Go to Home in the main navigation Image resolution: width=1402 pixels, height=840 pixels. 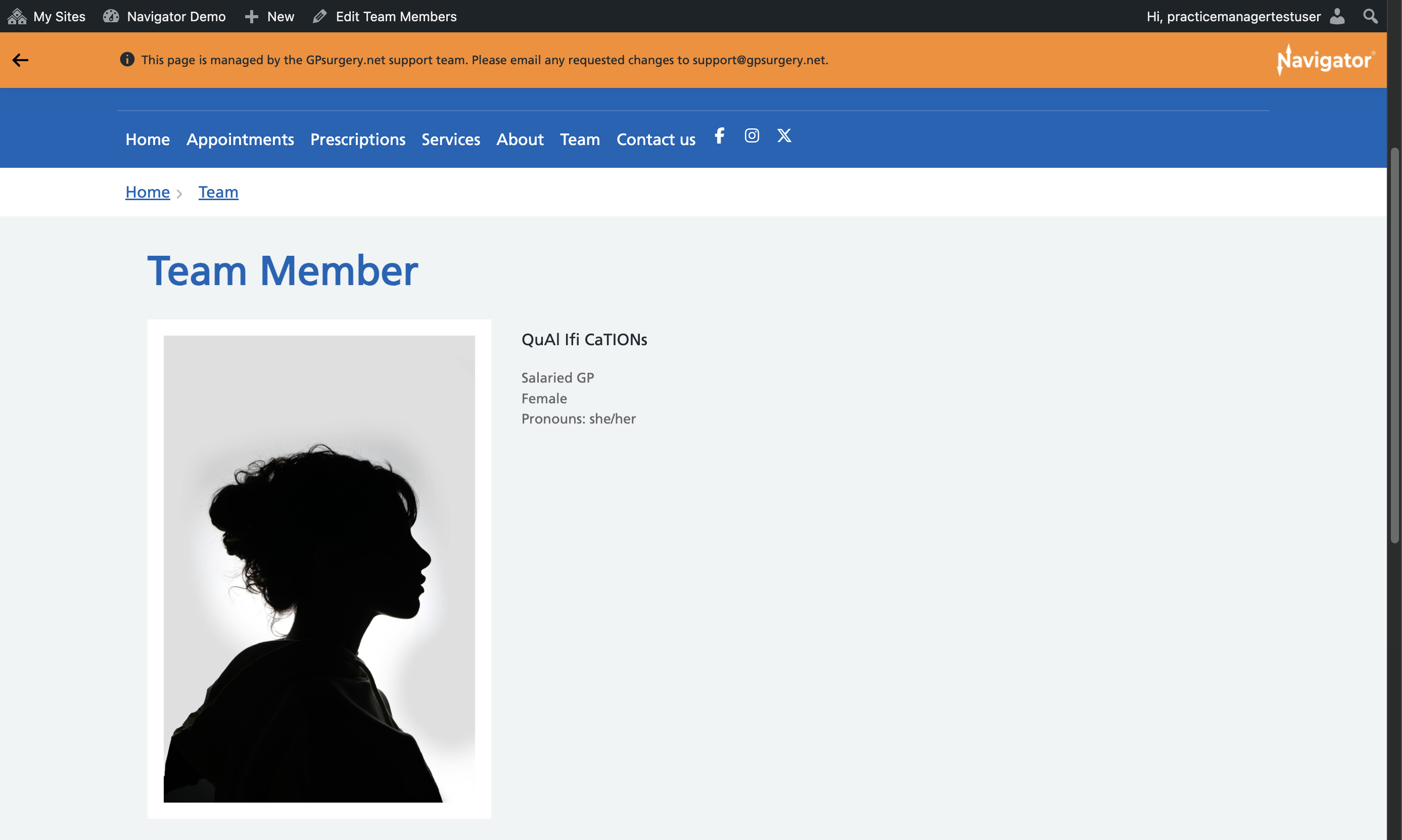148,139
